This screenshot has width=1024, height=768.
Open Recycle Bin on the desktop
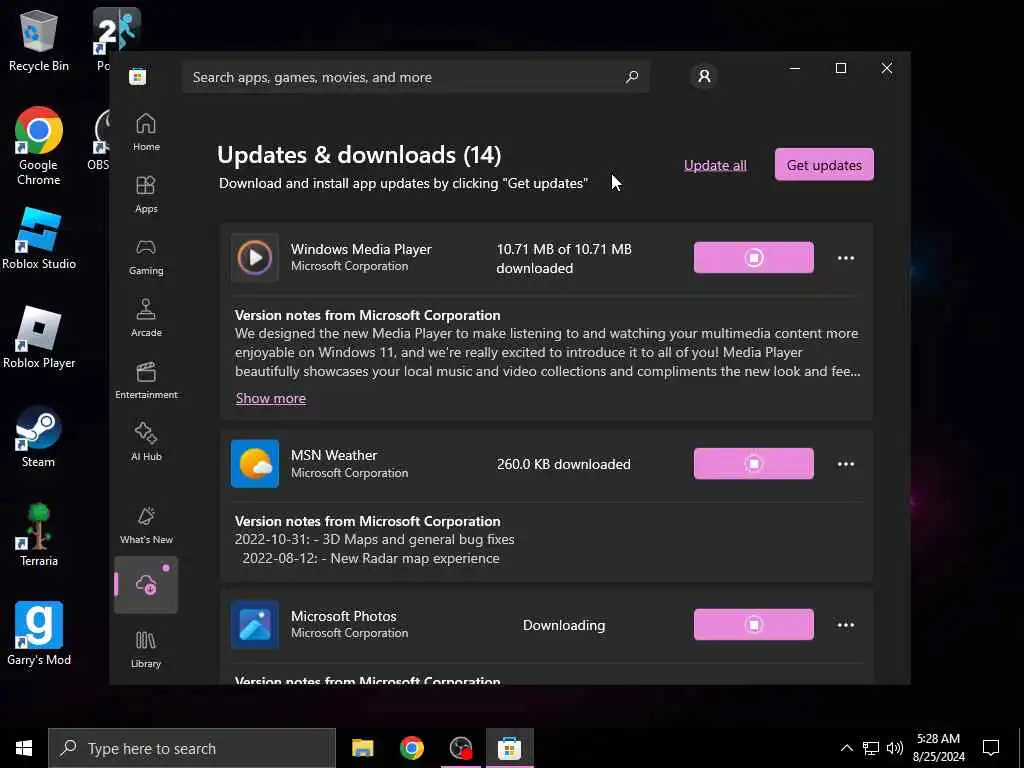[39, 40]
